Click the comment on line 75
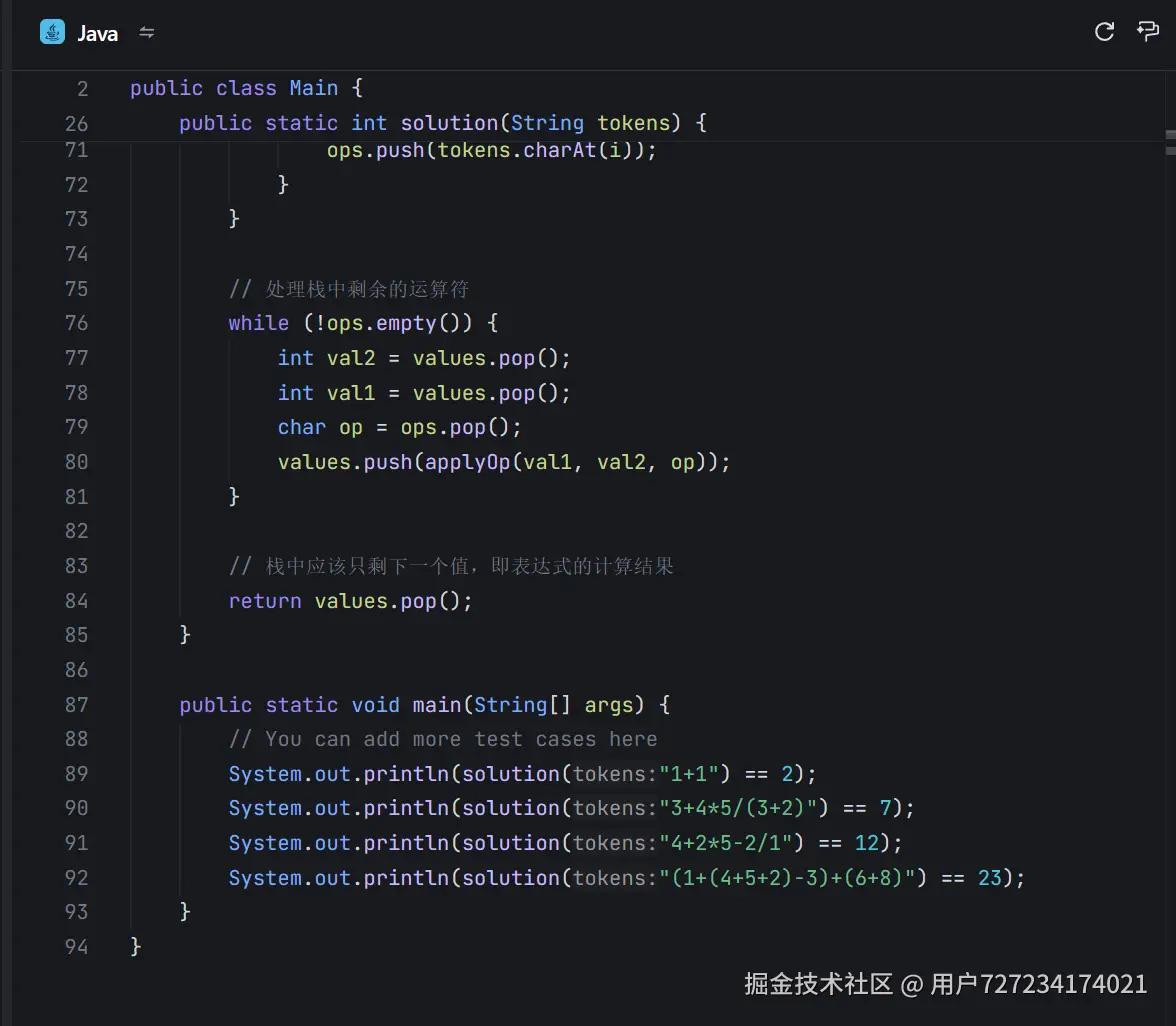The width and height of the screenshot is (1176, 1026). pos(349,290)
